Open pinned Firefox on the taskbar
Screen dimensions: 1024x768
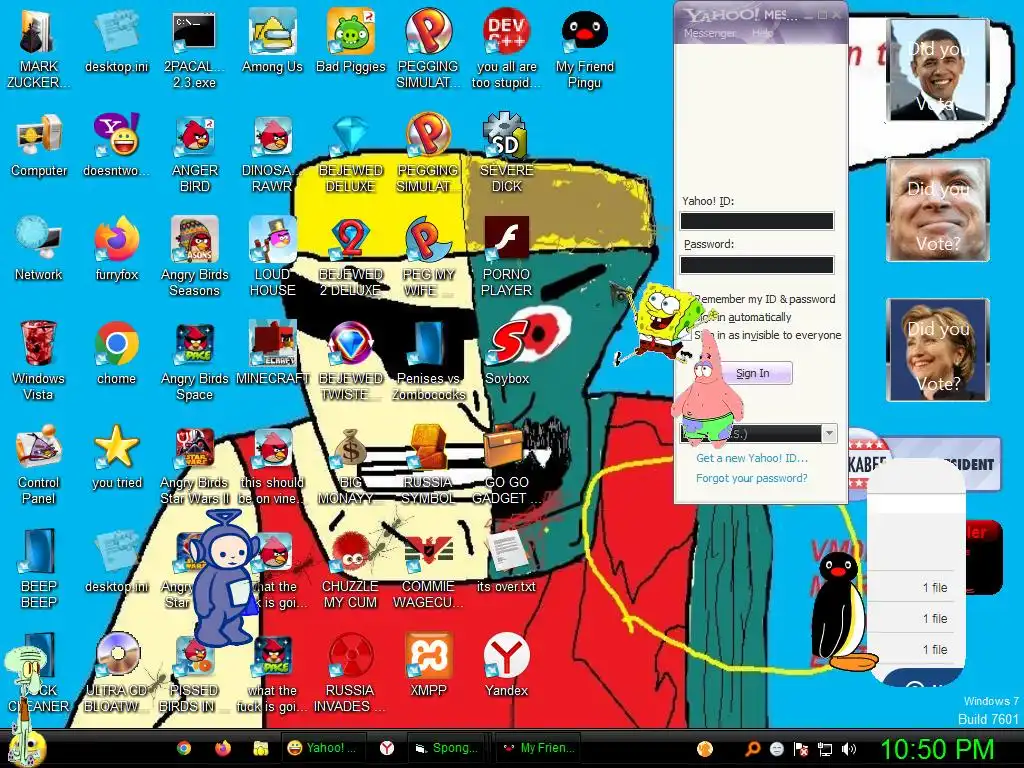point(223,748)
